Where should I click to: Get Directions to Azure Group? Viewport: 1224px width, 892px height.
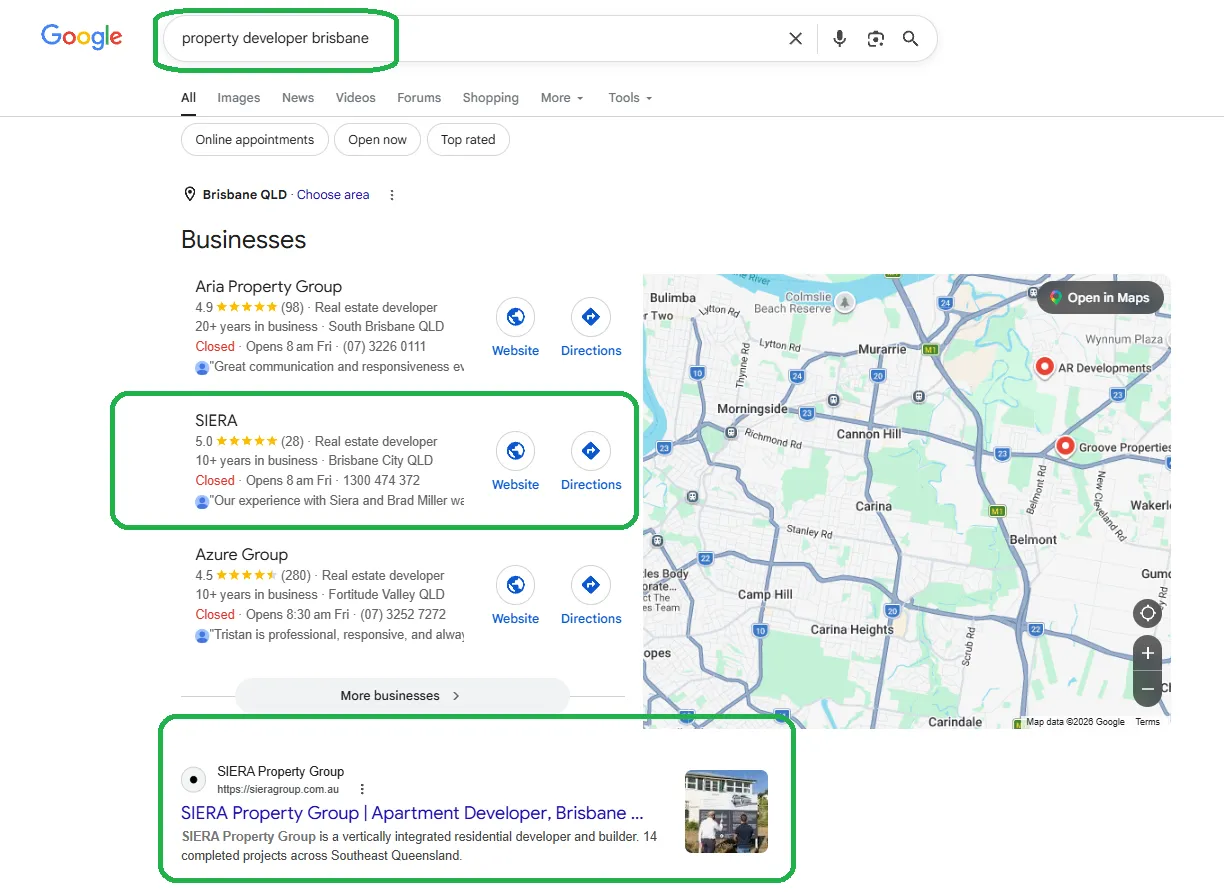591,586
